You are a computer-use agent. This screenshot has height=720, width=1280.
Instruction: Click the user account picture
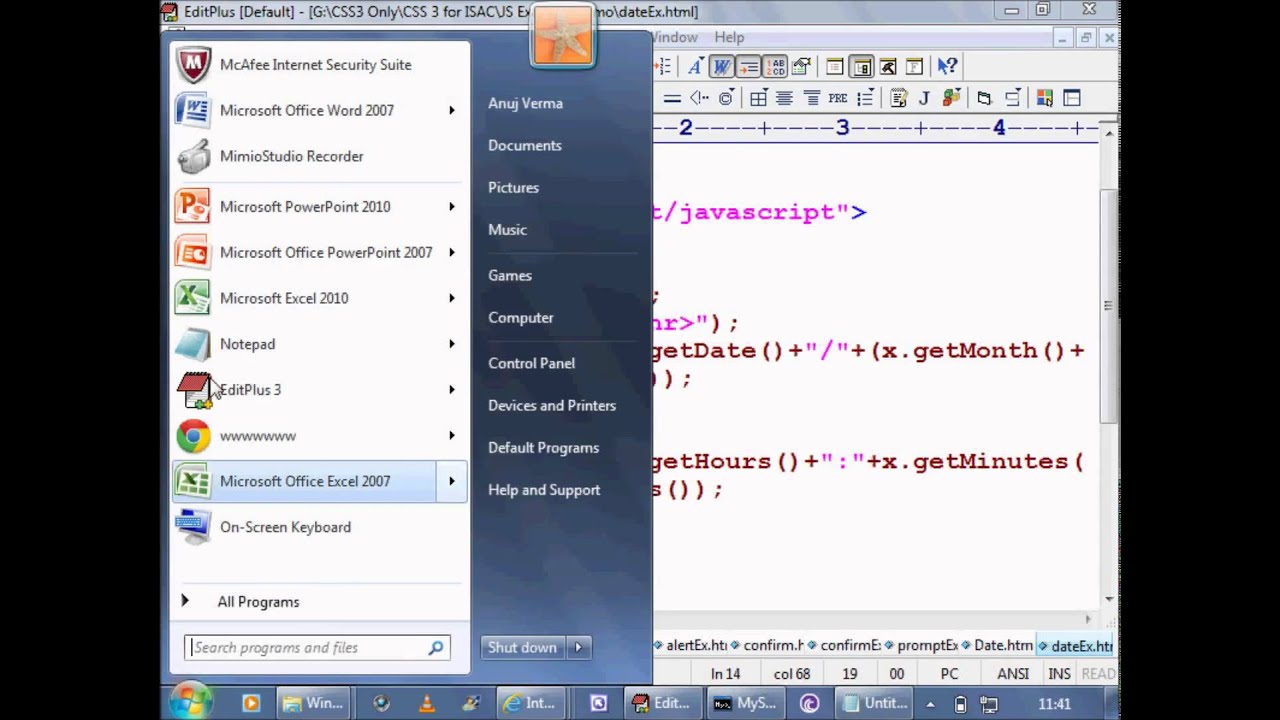[562, 37]
